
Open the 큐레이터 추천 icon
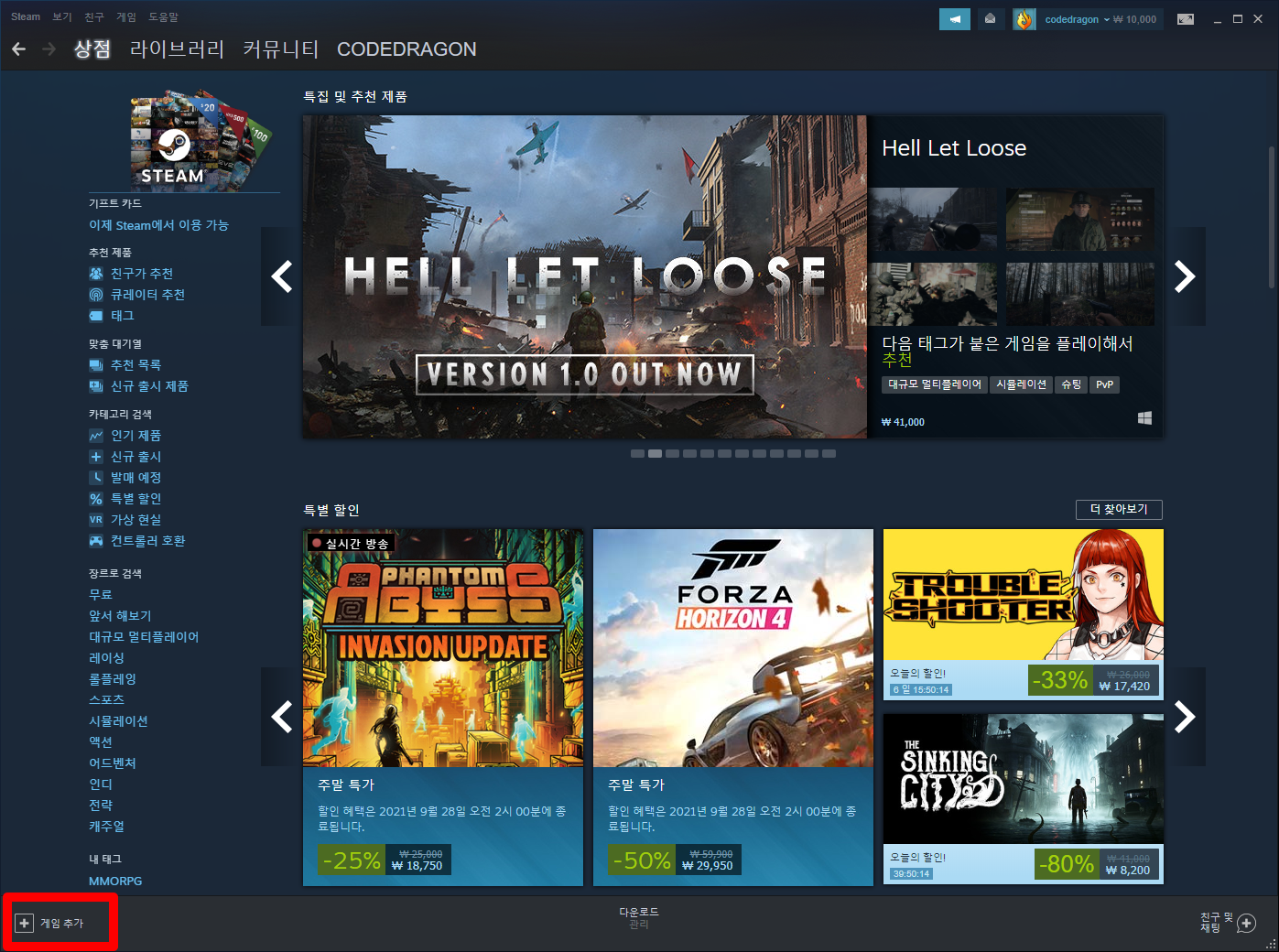(x=96, y=295)
